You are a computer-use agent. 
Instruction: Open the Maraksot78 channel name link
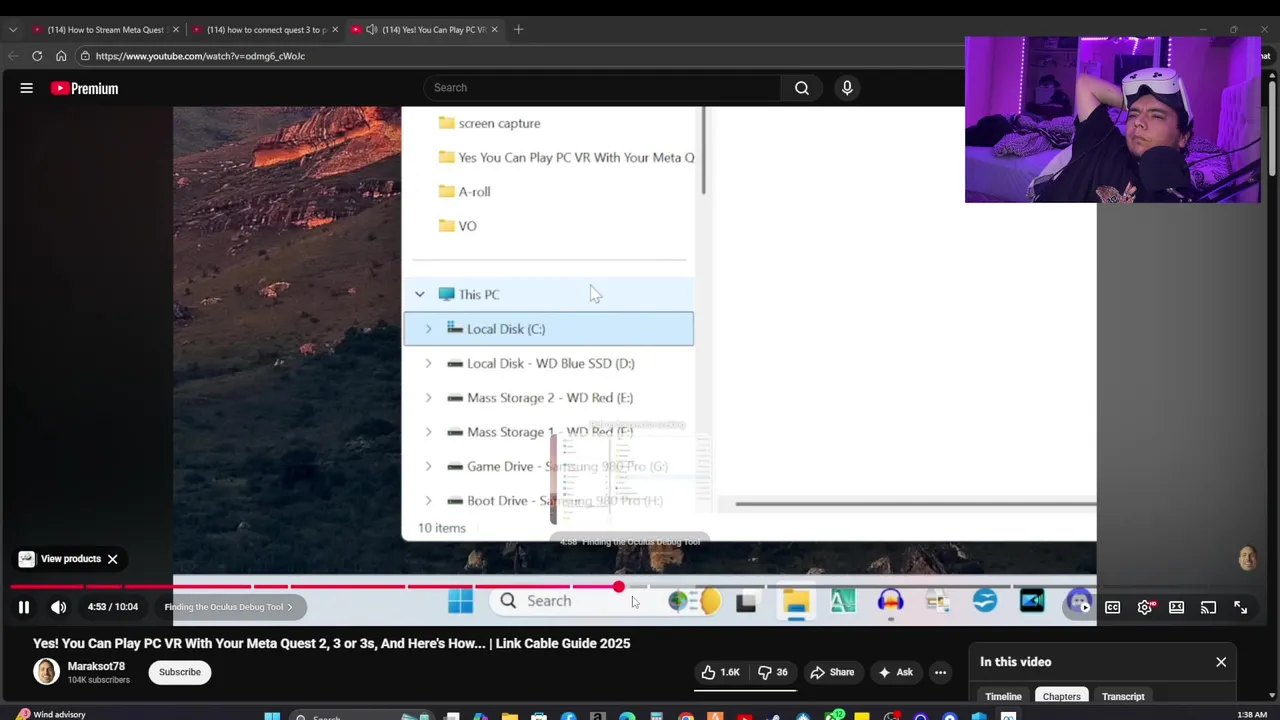click(96, 666)
